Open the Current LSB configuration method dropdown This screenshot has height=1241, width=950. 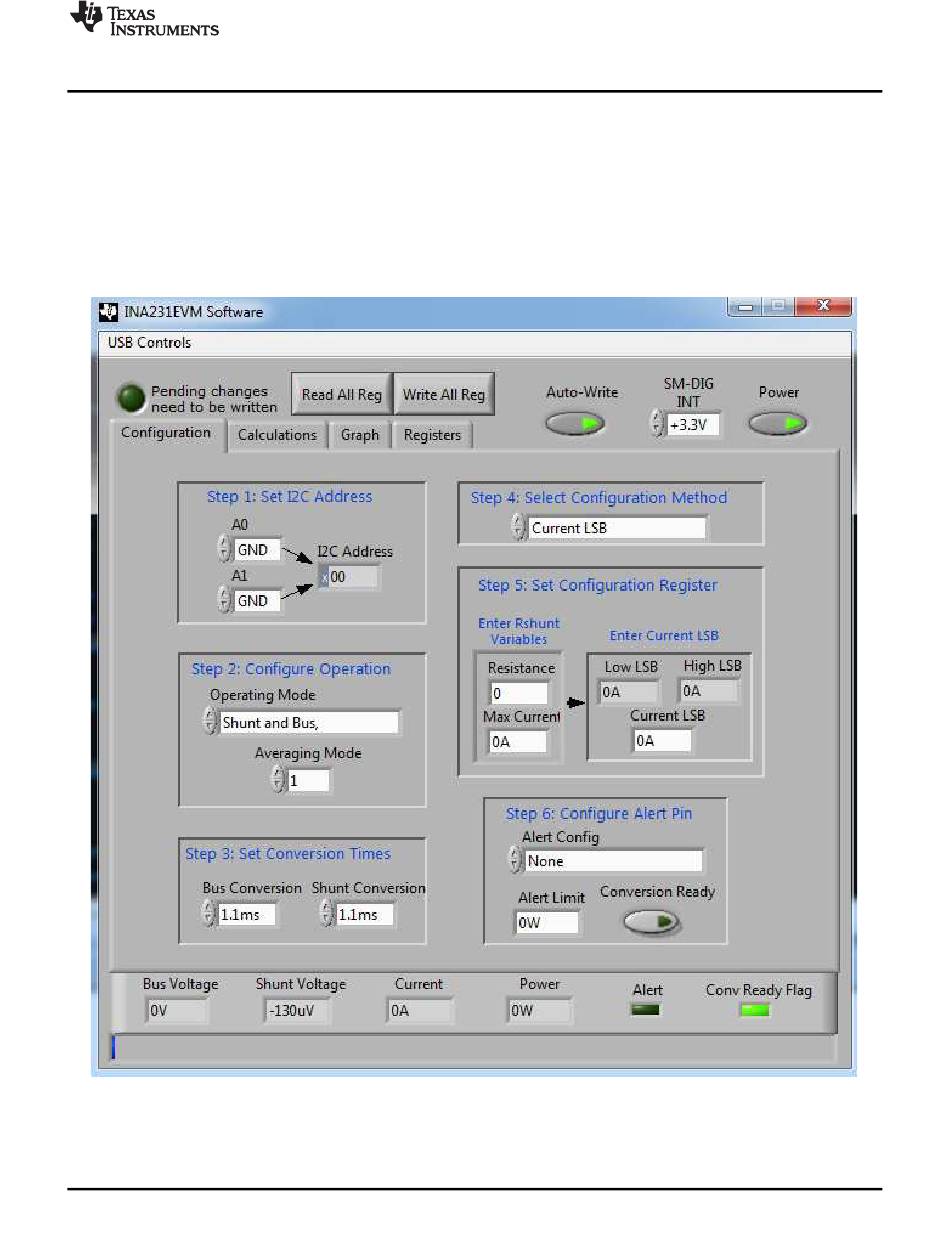[617, 527]
